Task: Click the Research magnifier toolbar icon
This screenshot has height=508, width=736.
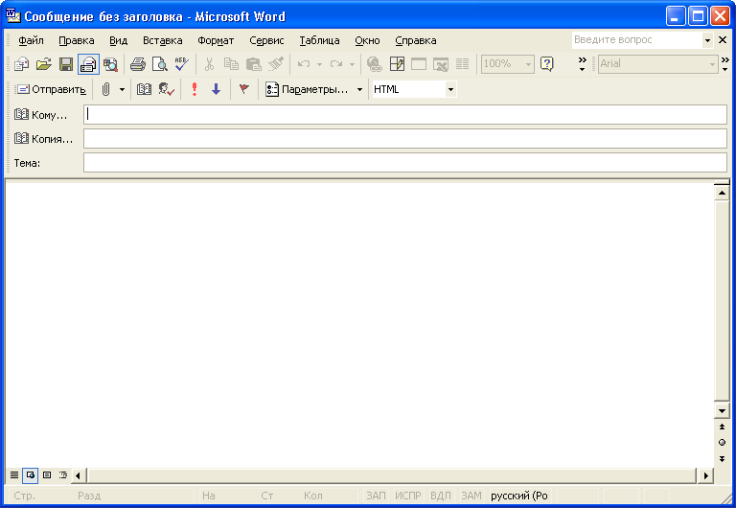Action: coord(111,64)
